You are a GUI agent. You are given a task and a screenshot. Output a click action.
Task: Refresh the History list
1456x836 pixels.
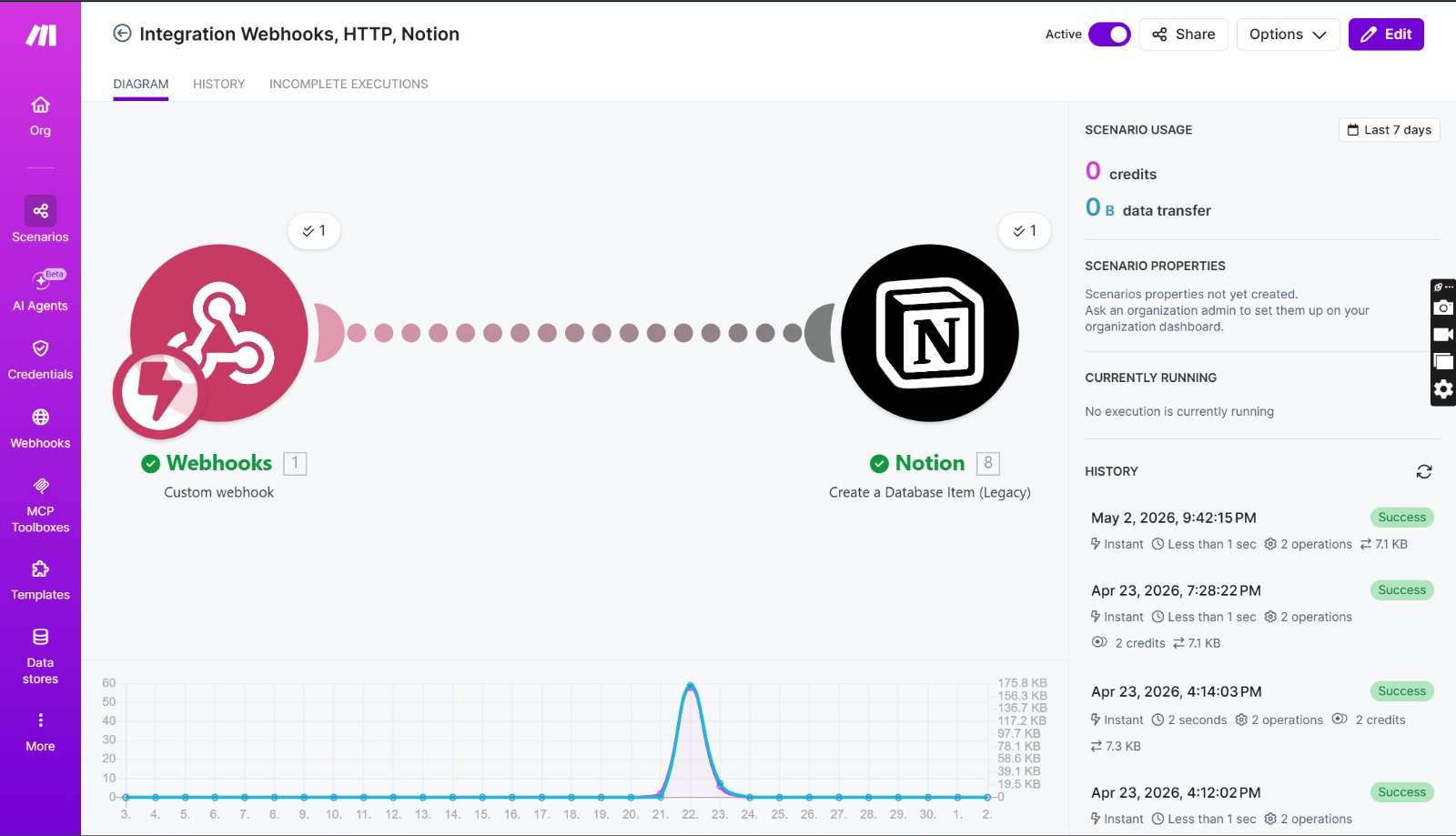coord(1424,471)
